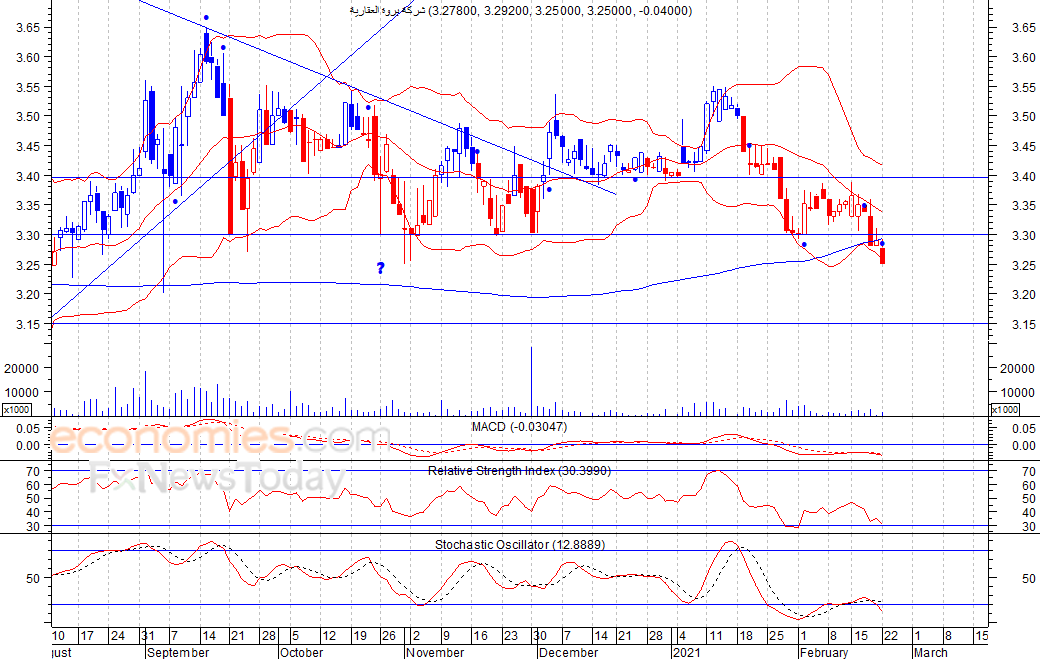Select the September month label
The height and width of the screenshot is (659, 1040).
click(178, 652)
